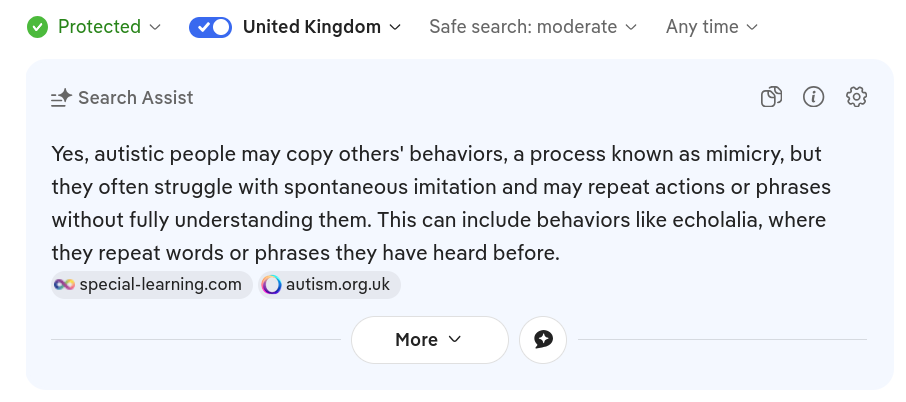Copy the Search Assist answer
This screenshot has height=402, width=906.
point(771,97)
